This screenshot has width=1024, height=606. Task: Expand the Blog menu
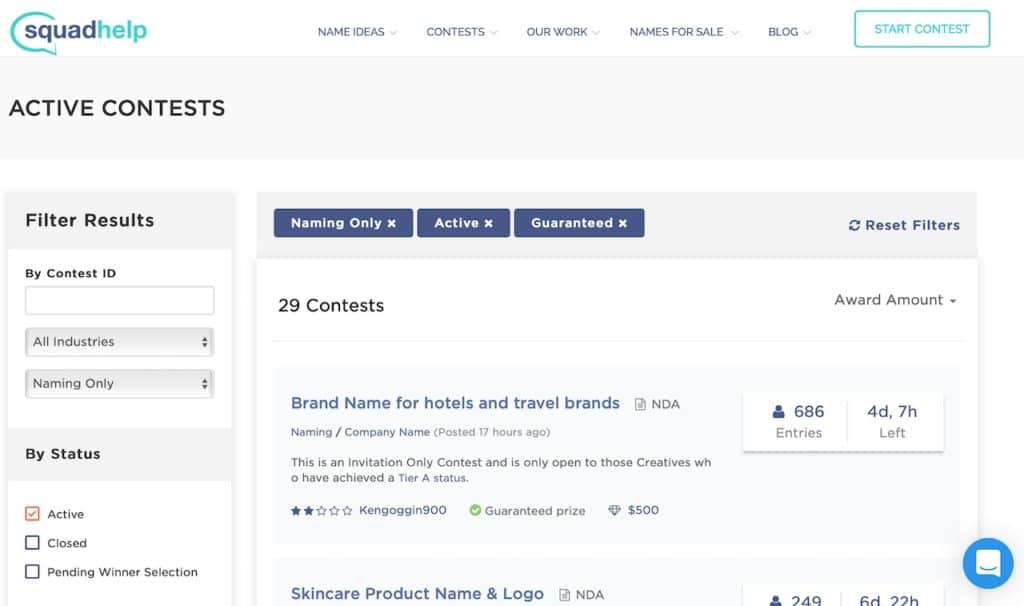pyautogui.click(x=789, y=32)
